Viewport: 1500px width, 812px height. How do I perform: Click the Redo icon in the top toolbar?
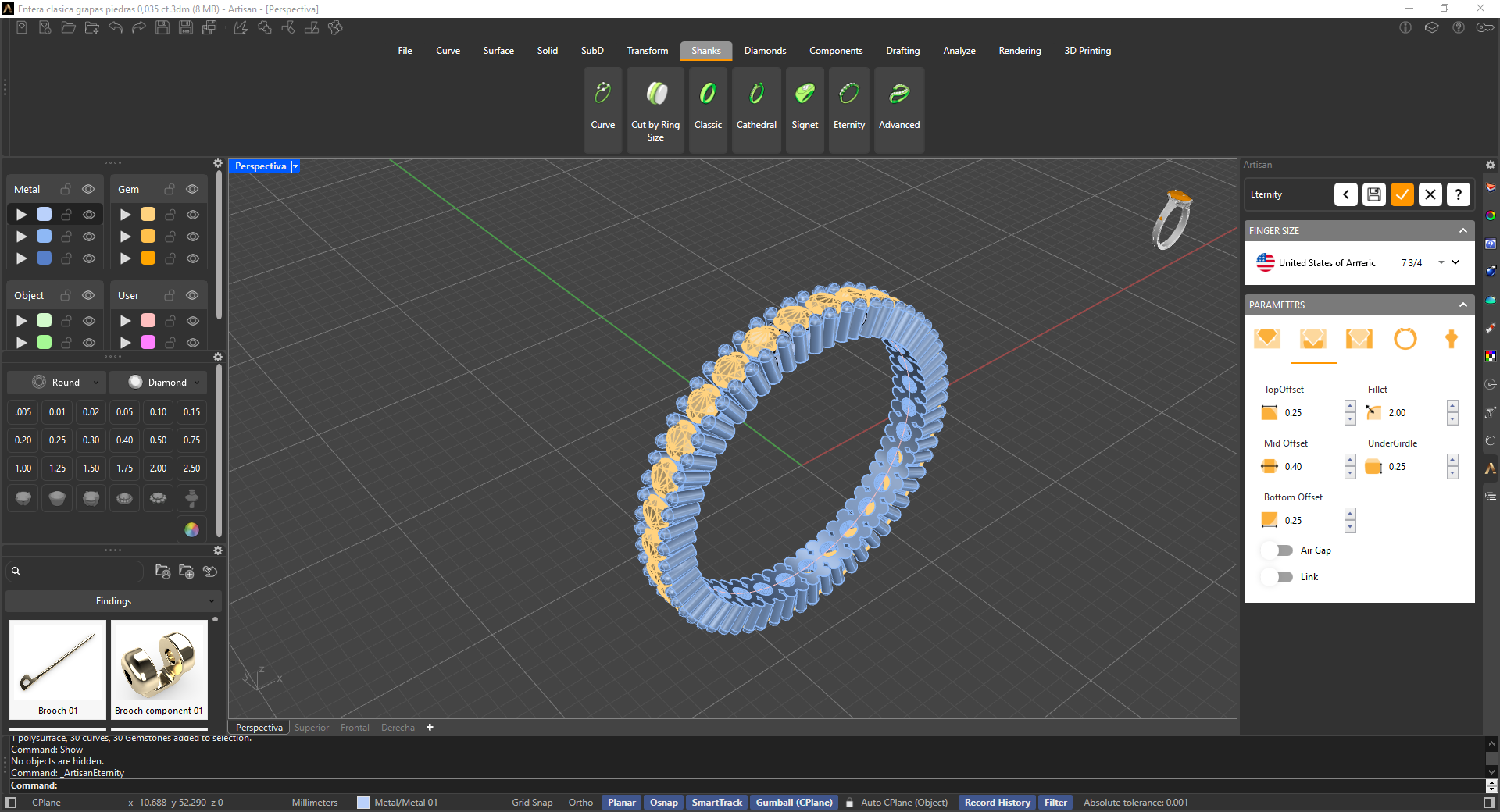pyautogui.click(x=139, y=28)
